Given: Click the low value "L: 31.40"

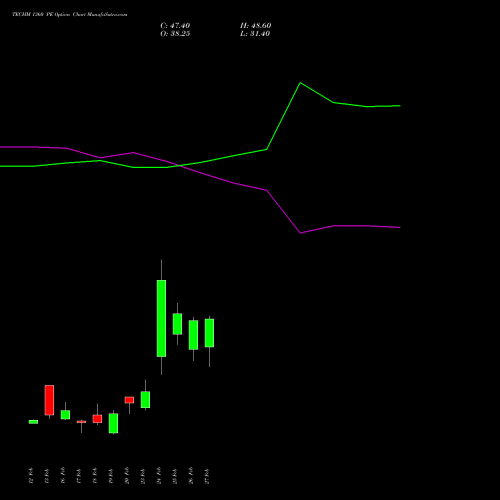Looking at the screenshot, I should 255,34.
